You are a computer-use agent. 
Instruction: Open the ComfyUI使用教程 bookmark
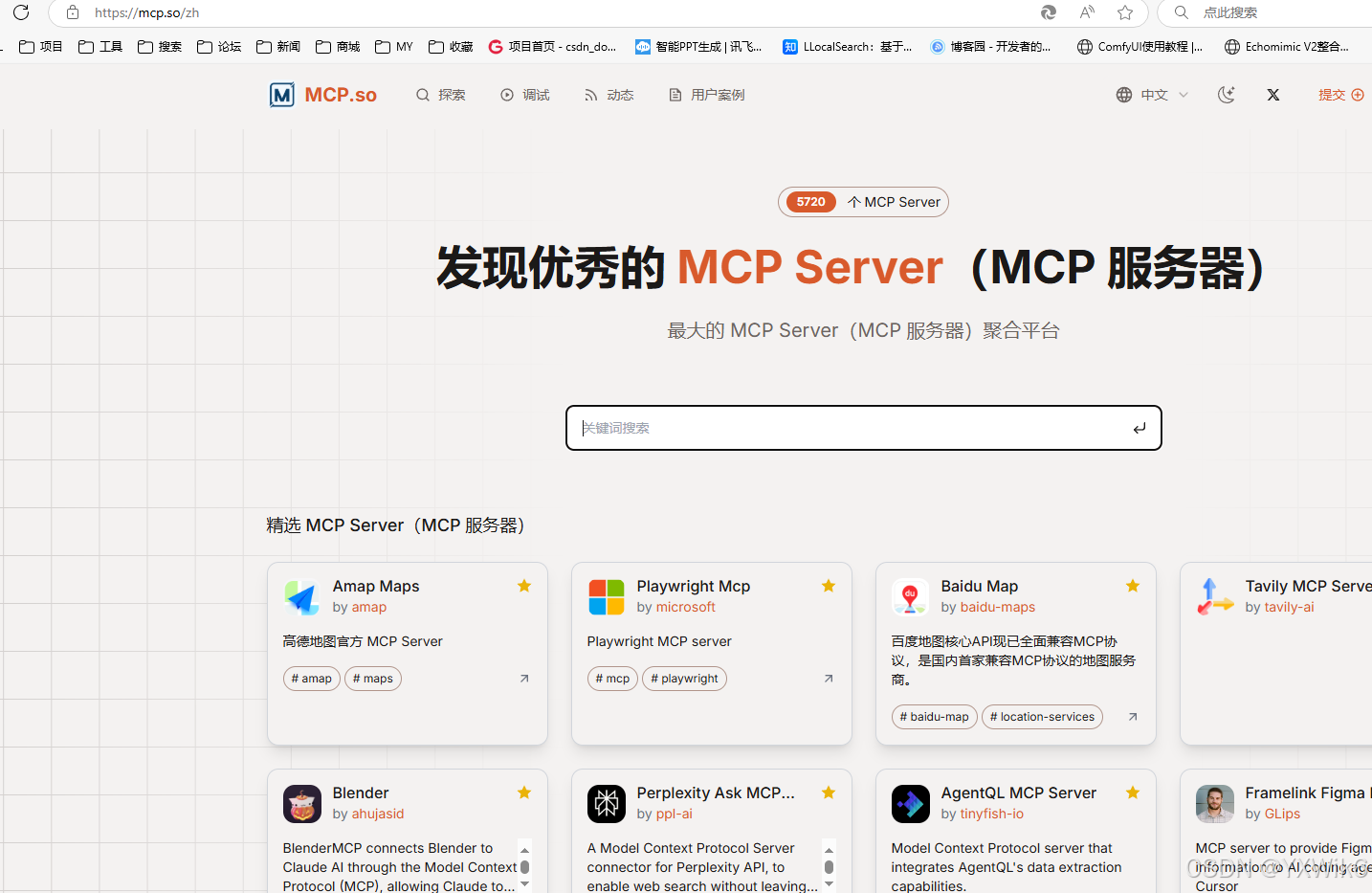1140,47
